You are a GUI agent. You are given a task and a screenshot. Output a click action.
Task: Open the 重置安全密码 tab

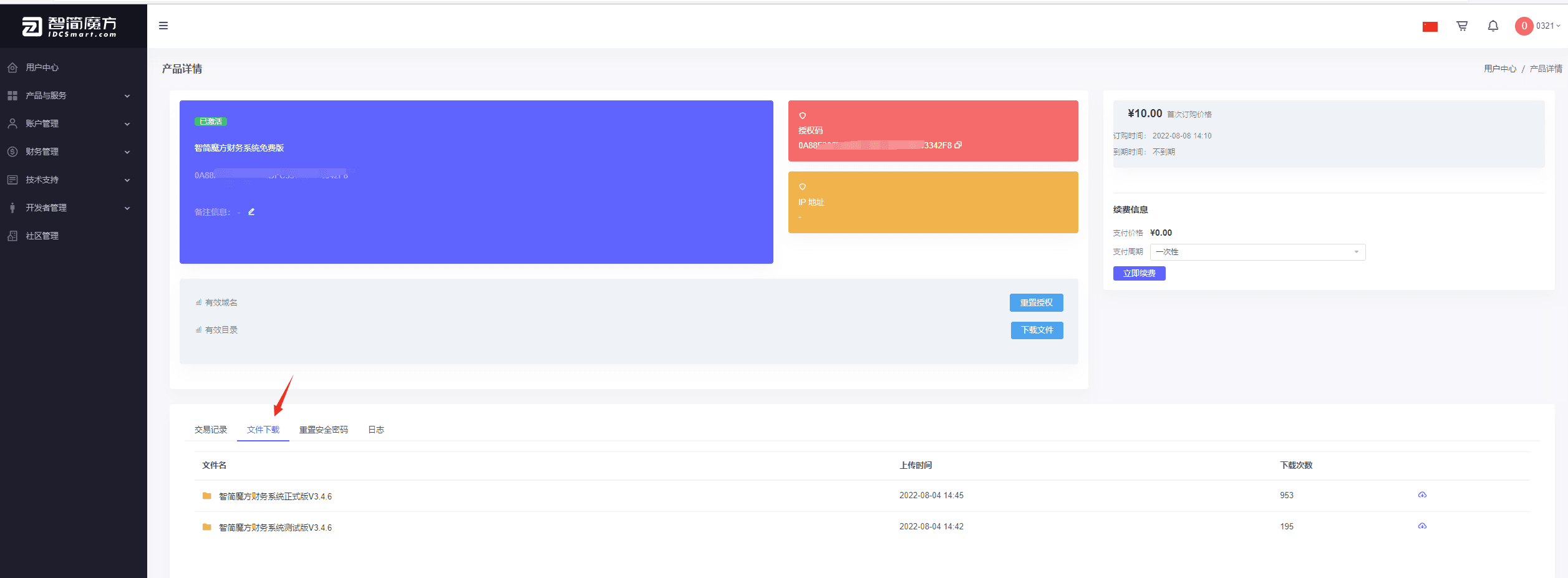pyautogui.click(x=324, y=430)
